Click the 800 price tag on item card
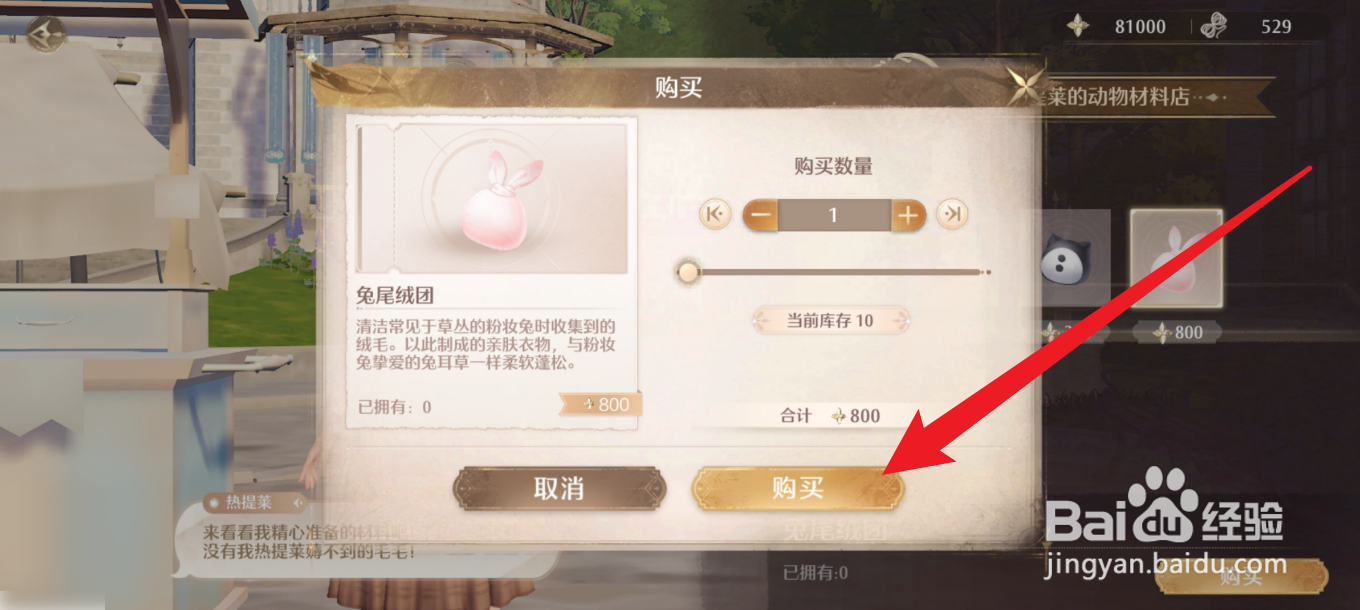Screen dimensions: 1360x610 coord(600,404)
